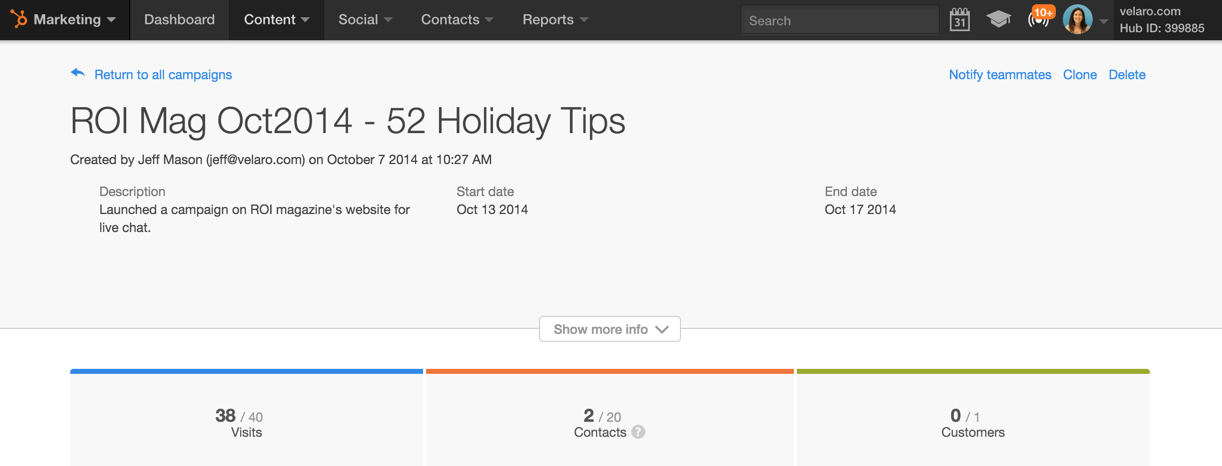Viewport: 1222px width, 466px height.
Task: Open notifications icon with 10+ badge
Action: 1039,18
